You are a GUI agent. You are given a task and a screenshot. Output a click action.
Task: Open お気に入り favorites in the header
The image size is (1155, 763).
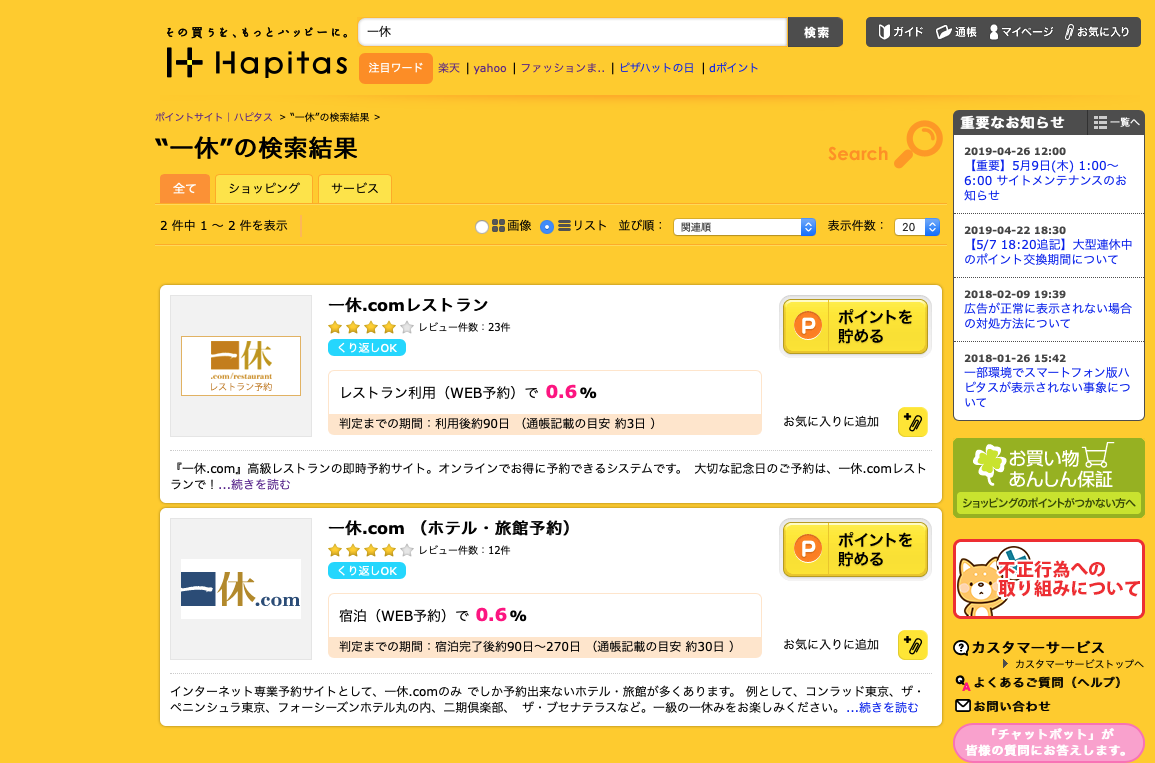(1097, 32)
